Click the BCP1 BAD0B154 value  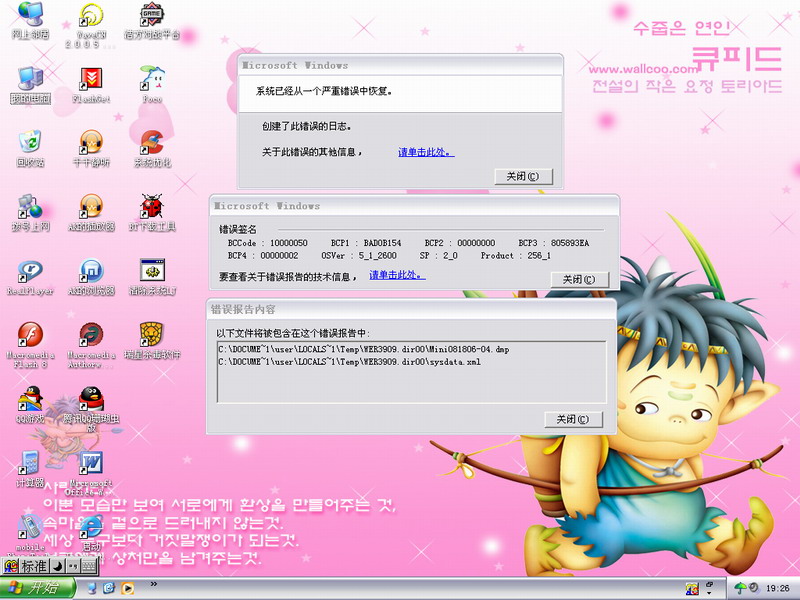point(383,243)
